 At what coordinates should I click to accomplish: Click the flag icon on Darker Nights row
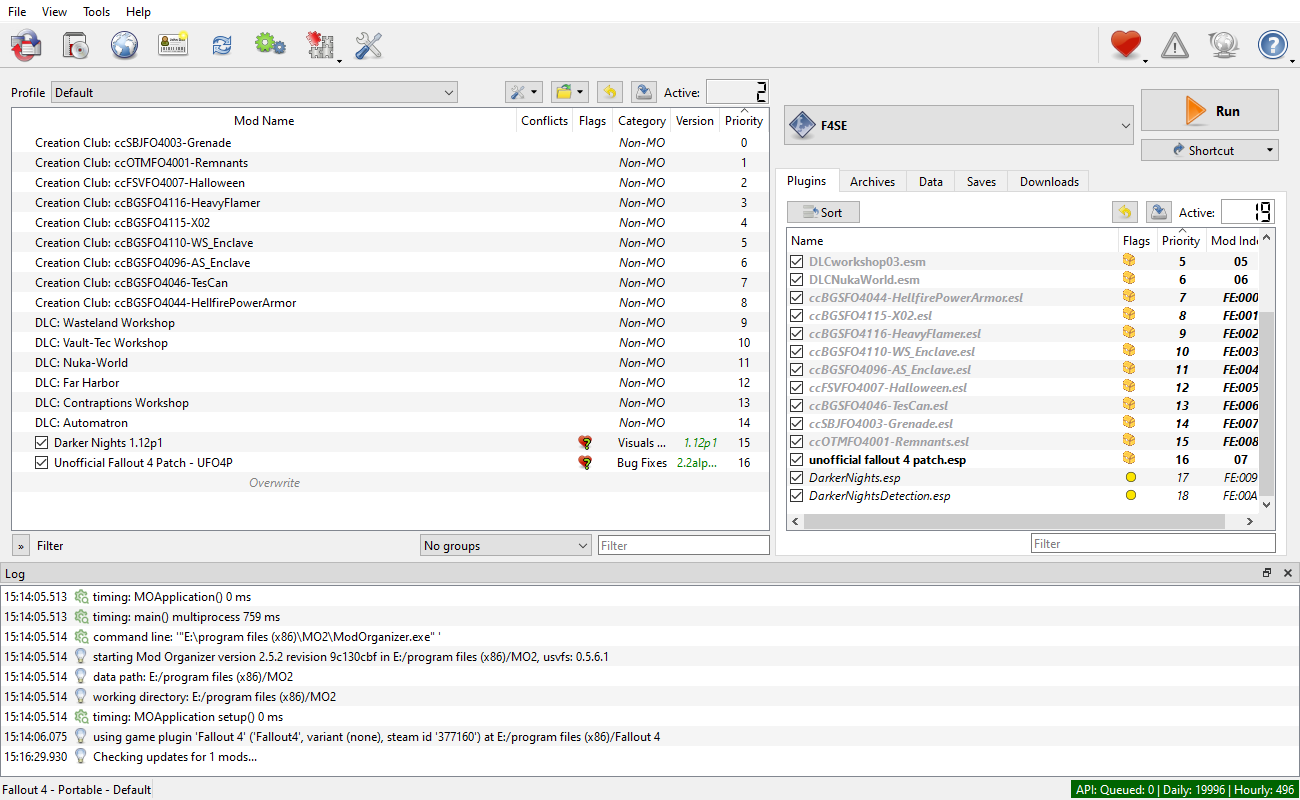[586, 443]
